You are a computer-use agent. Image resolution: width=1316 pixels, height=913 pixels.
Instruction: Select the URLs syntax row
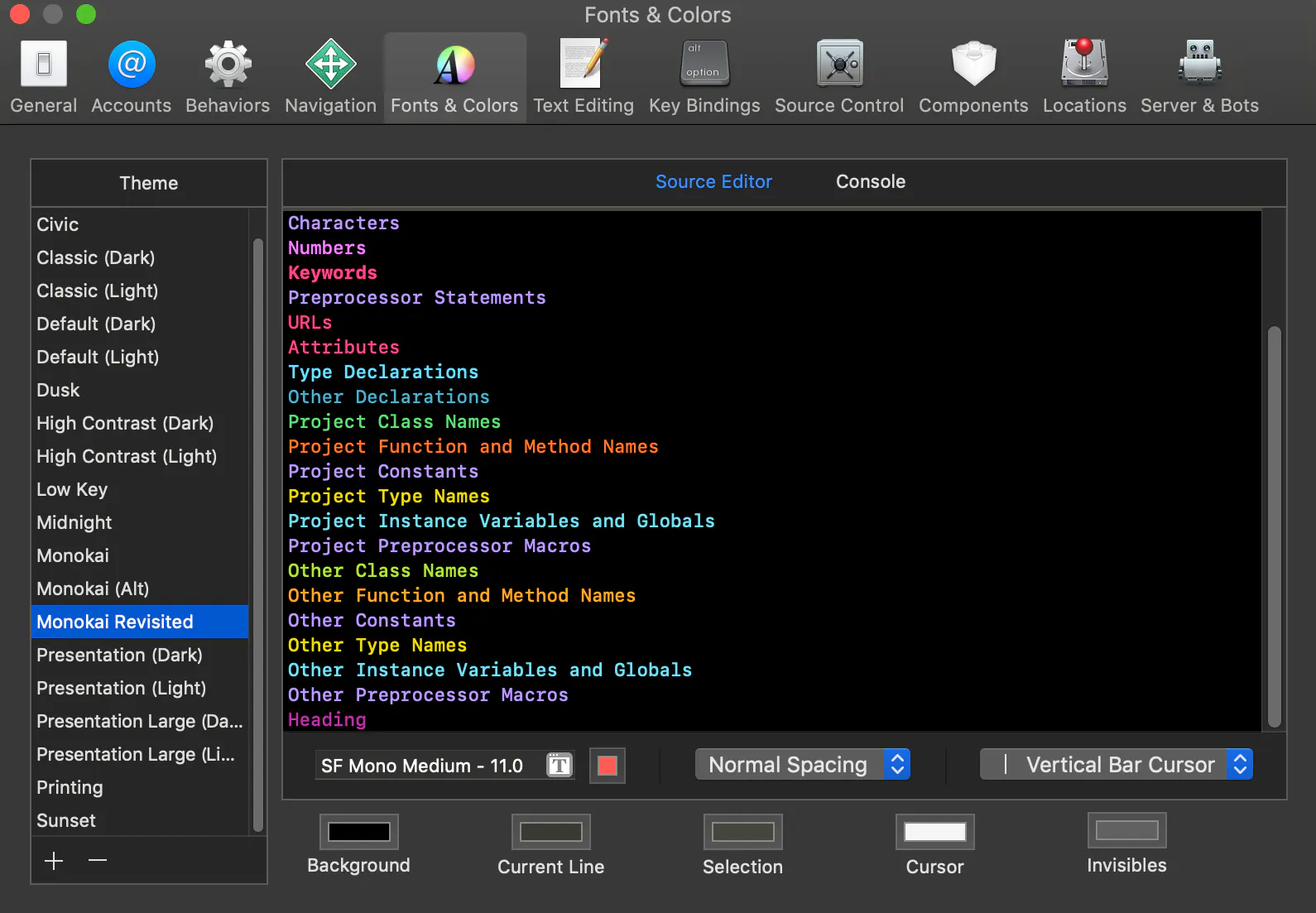pyautogui.click(x=773, y=323)
